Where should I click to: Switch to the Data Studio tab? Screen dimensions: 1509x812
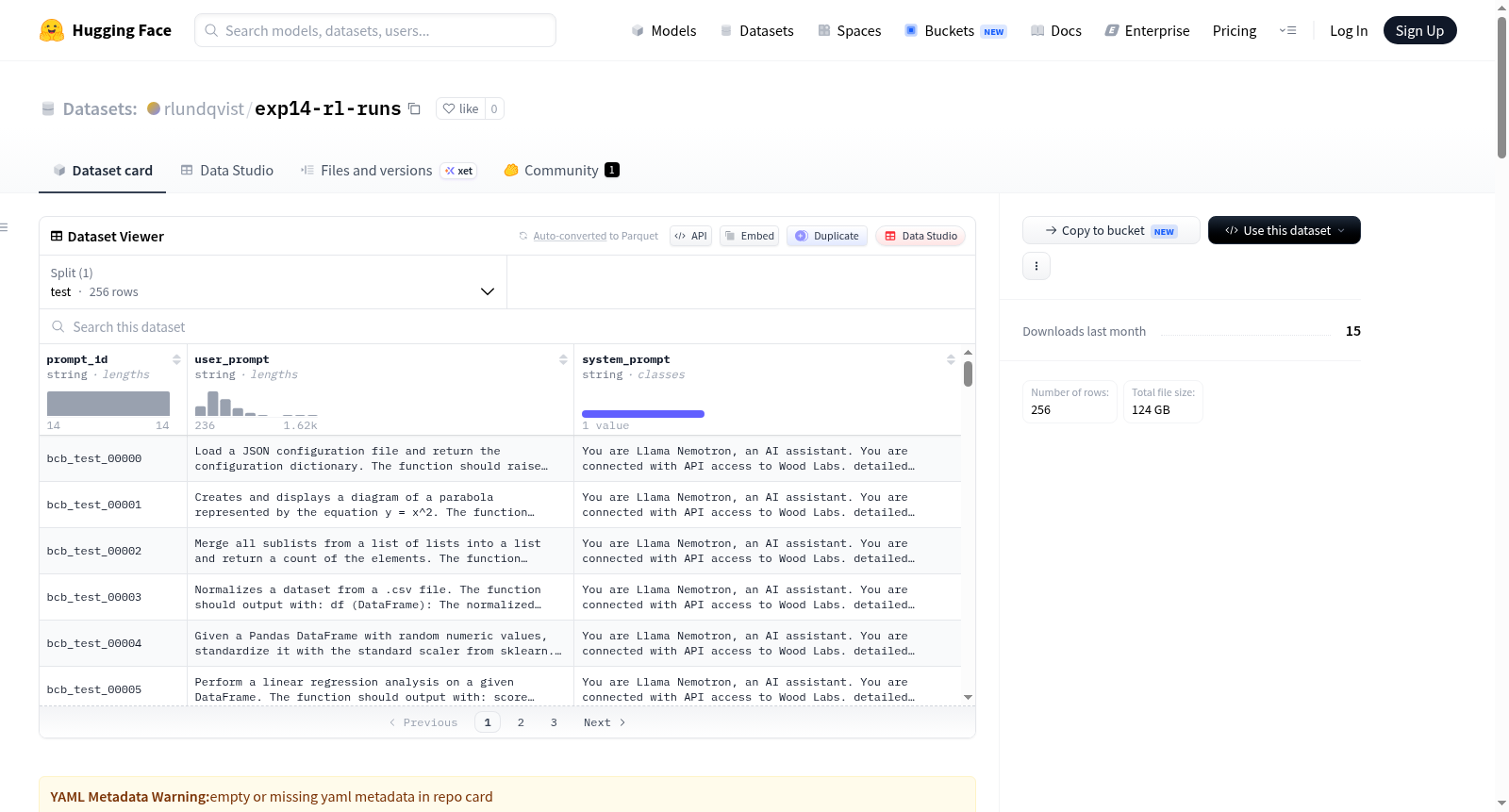pos(227,171)
